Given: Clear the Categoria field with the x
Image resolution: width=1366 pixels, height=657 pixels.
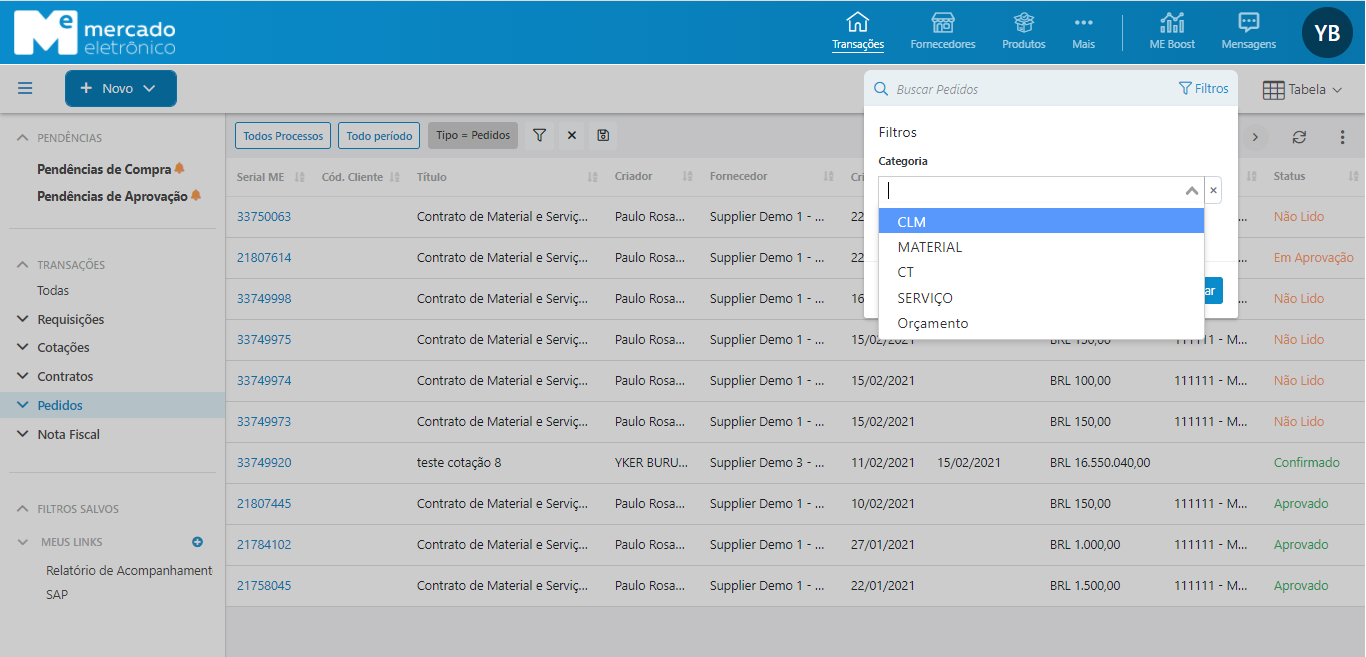Looking at the screenshot, I should point(1213,190).
